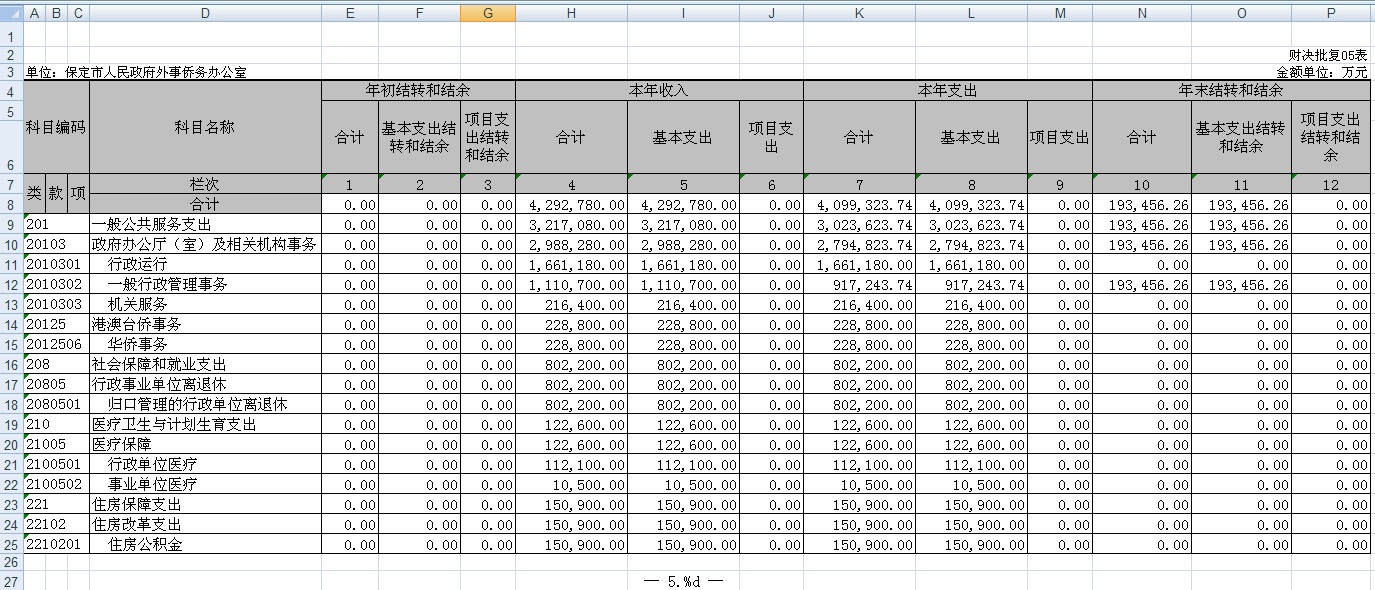Select the 年初结转和结余 merged header
Screen dimensions: 1375x590
pyautogui.click(x=418, y=91)
